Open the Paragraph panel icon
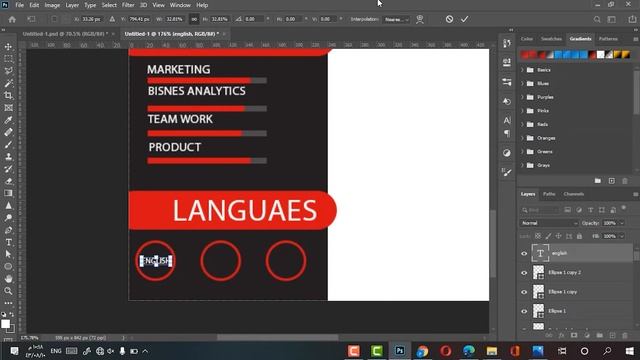640x360 pixels. (507, 133)
